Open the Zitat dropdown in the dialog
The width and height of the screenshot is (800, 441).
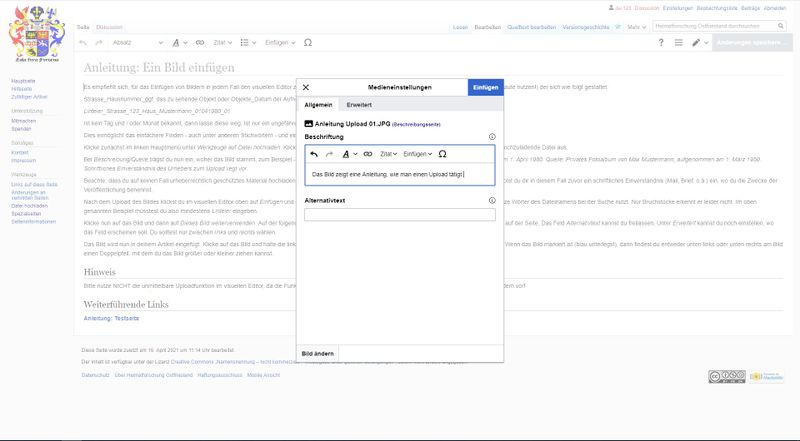tap(388, 154)
